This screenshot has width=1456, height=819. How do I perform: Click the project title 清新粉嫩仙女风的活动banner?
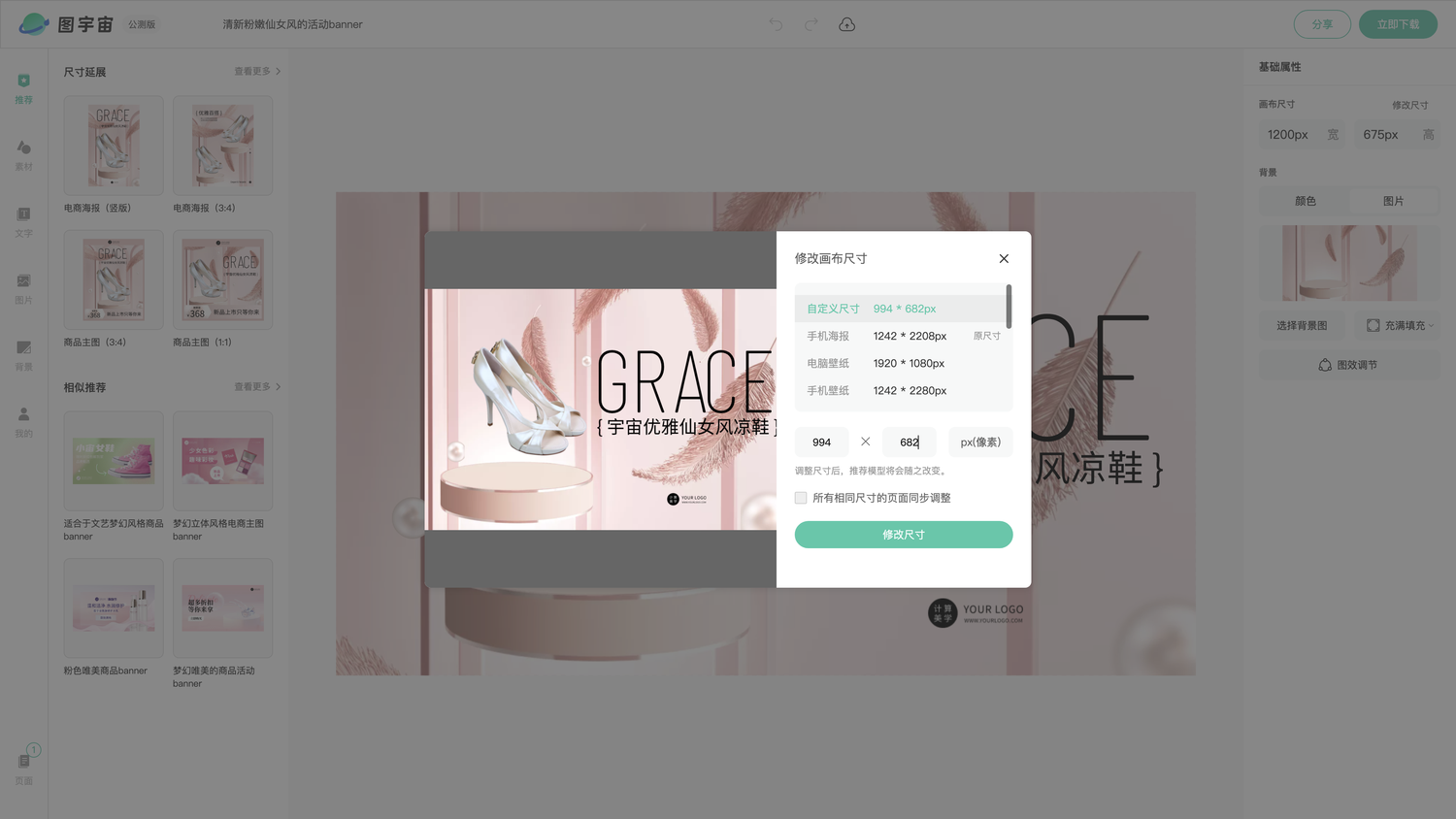[x=292, y=24]
